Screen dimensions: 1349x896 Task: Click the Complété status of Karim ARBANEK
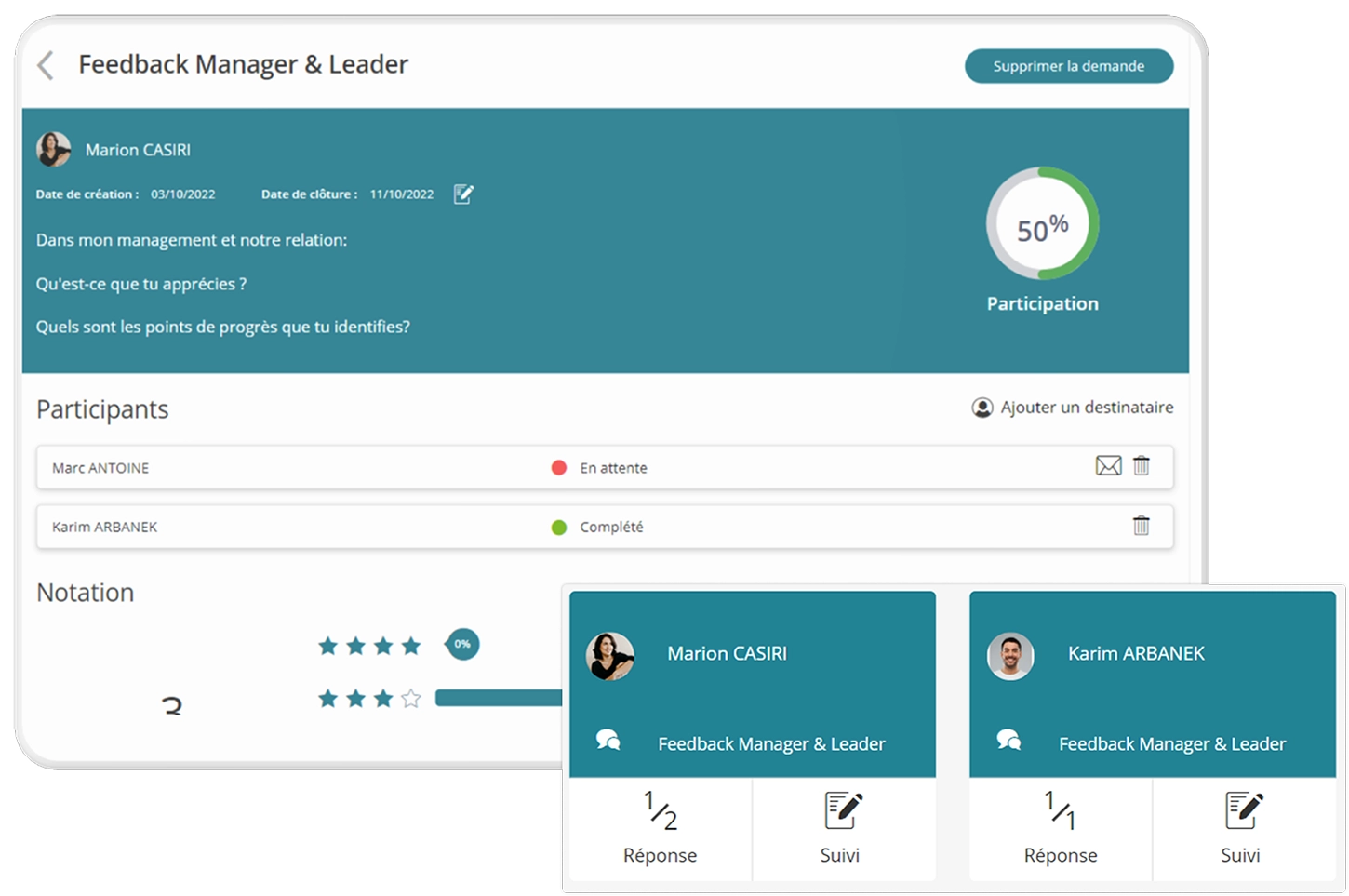(610, 527)
